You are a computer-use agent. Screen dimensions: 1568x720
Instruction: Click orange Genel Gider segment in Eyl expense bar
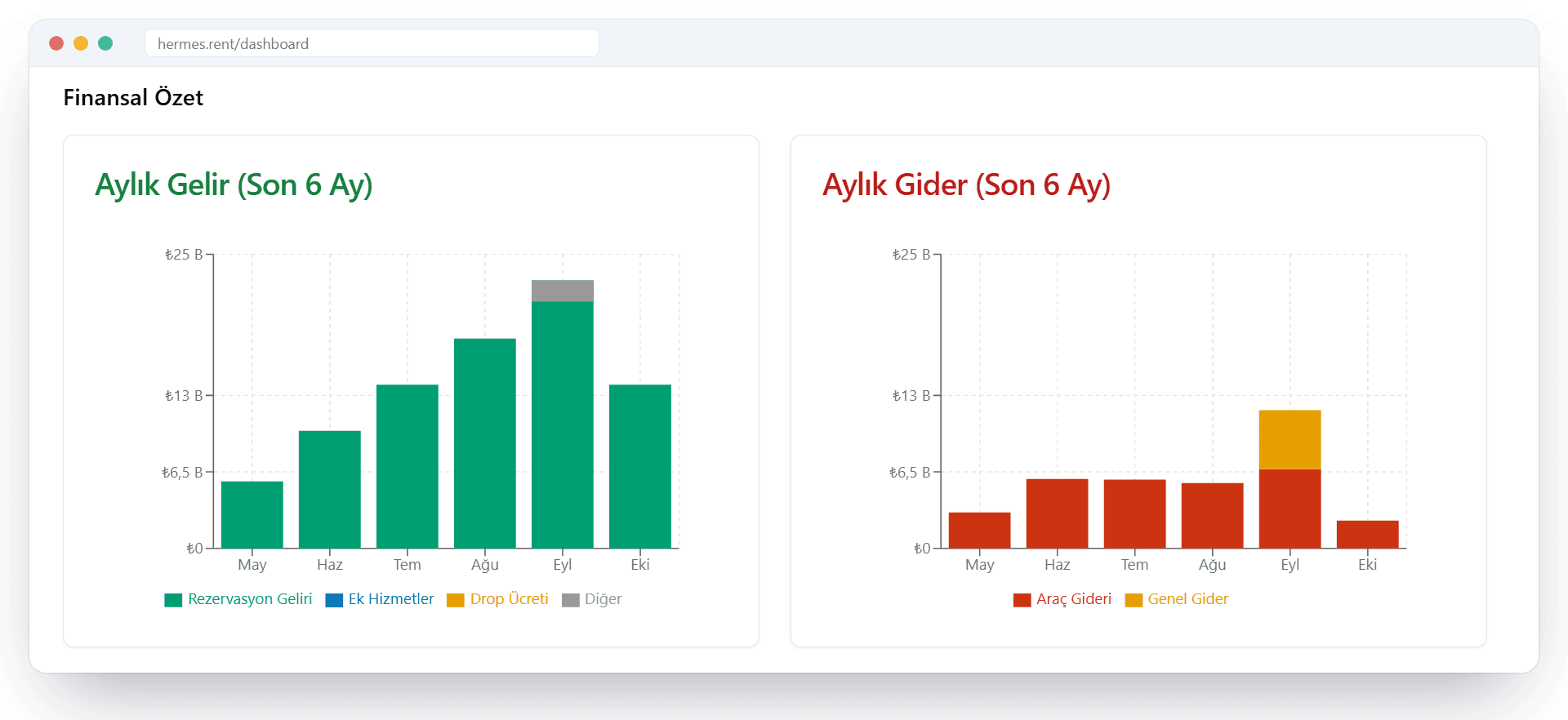[1290, 440]
